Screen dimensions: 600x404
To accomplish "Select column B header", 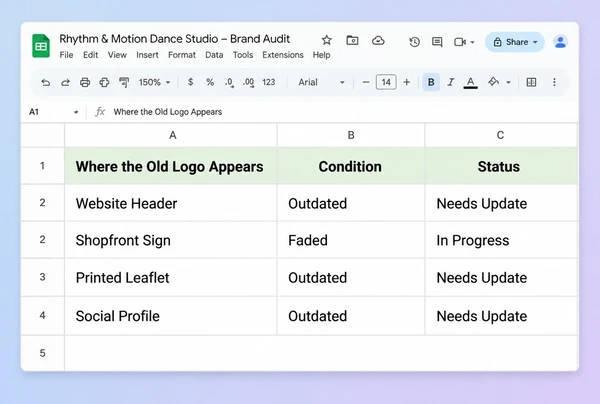I will click(x=351, y=135).
